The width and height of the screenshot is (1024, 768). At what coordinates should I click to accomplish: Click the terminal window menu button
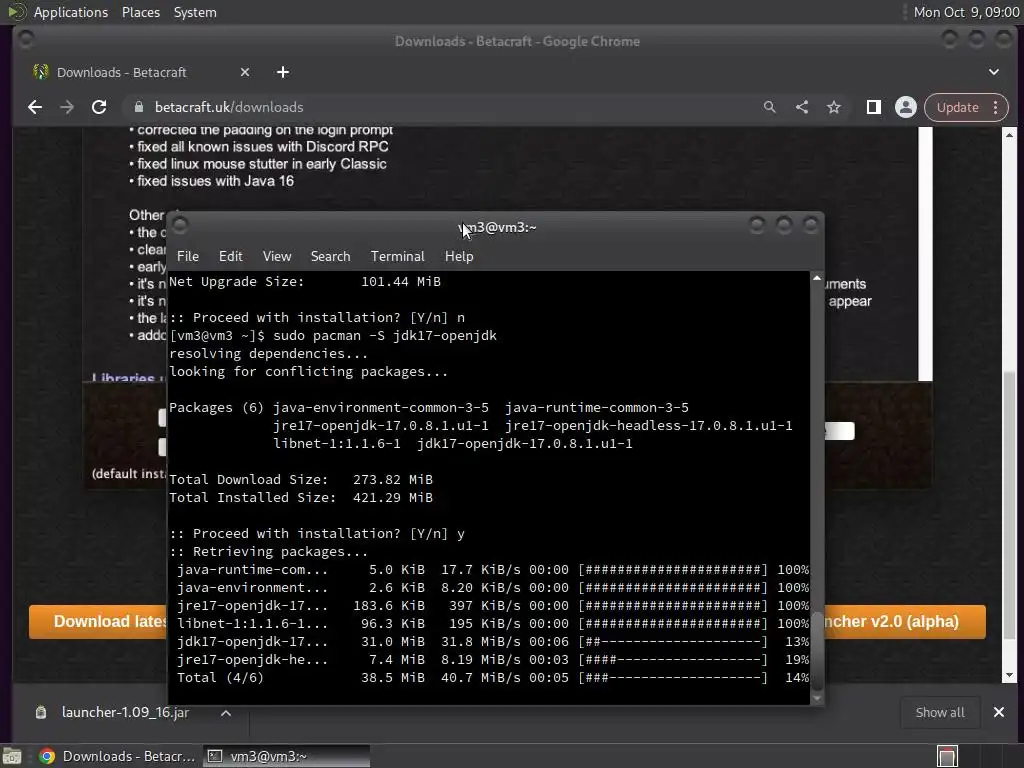click(x=180, y=225)
